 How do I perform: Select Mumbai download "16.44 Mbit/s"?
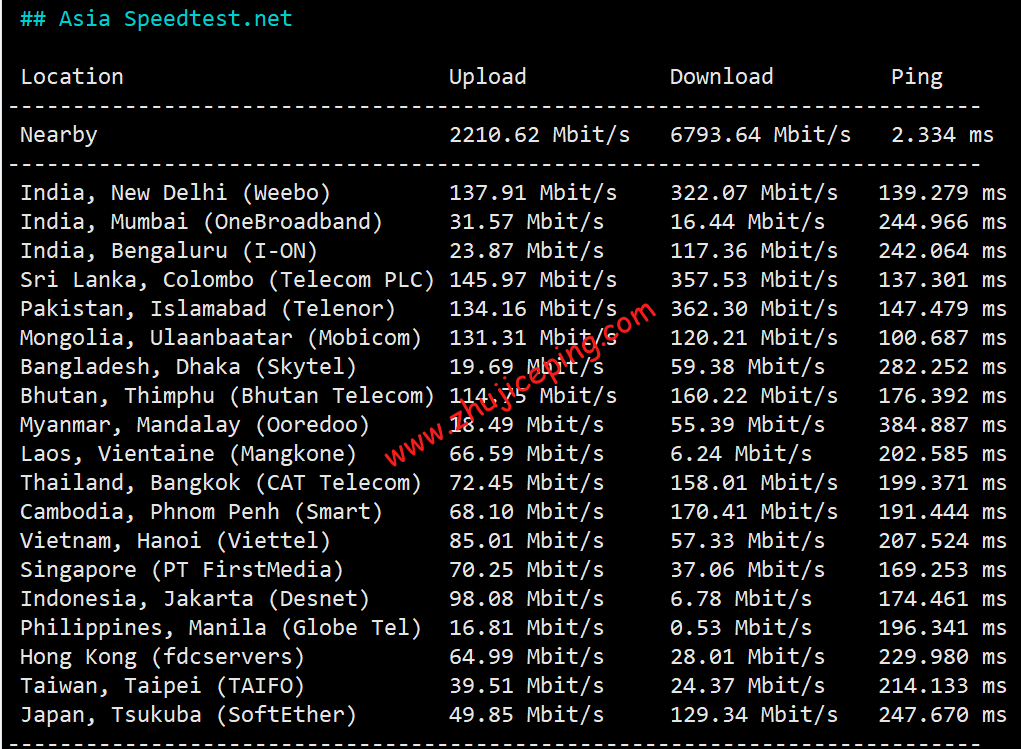748,222
